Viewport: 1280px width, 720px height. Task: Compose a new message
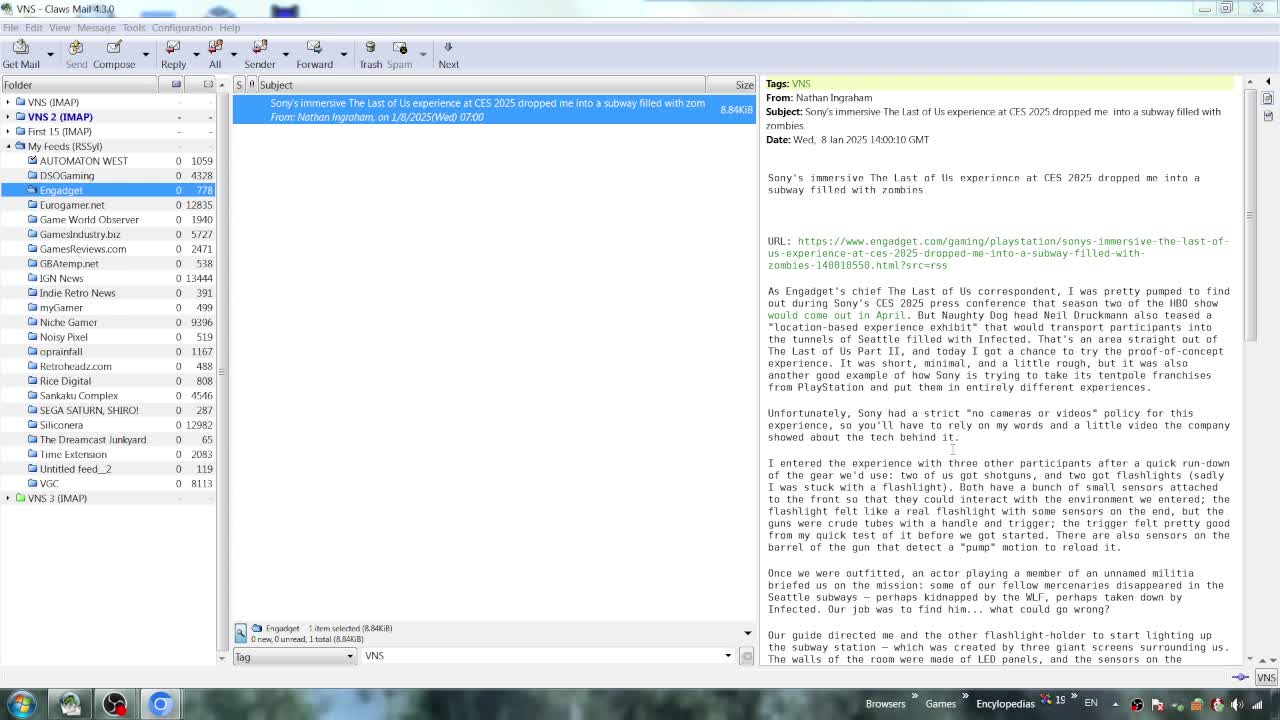coord(114,55)
